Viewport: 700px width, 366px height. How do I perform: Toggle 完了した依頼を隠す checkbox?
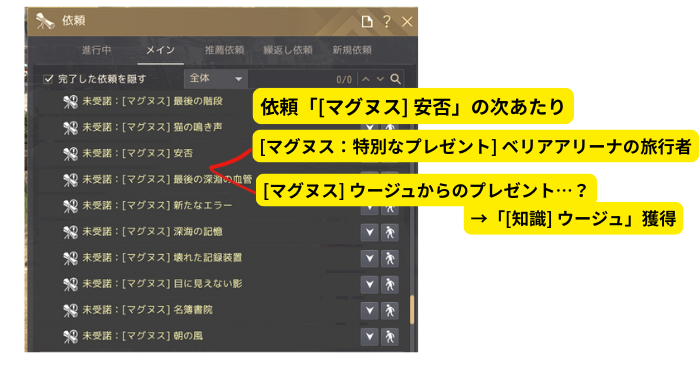48,79
